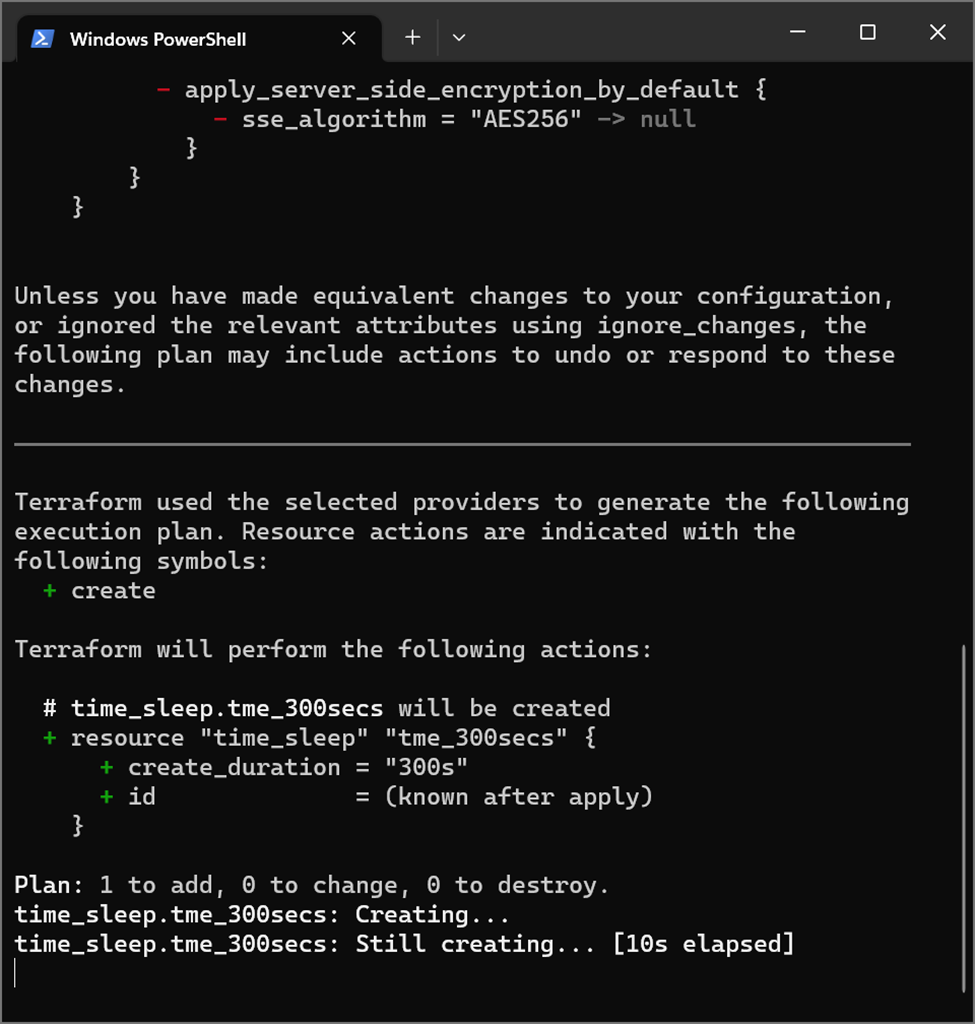Image resolution: width=975 pixels, height=1024 pixels.
Task: Click the green plus before 'resource'
Action: click(50, 738)
